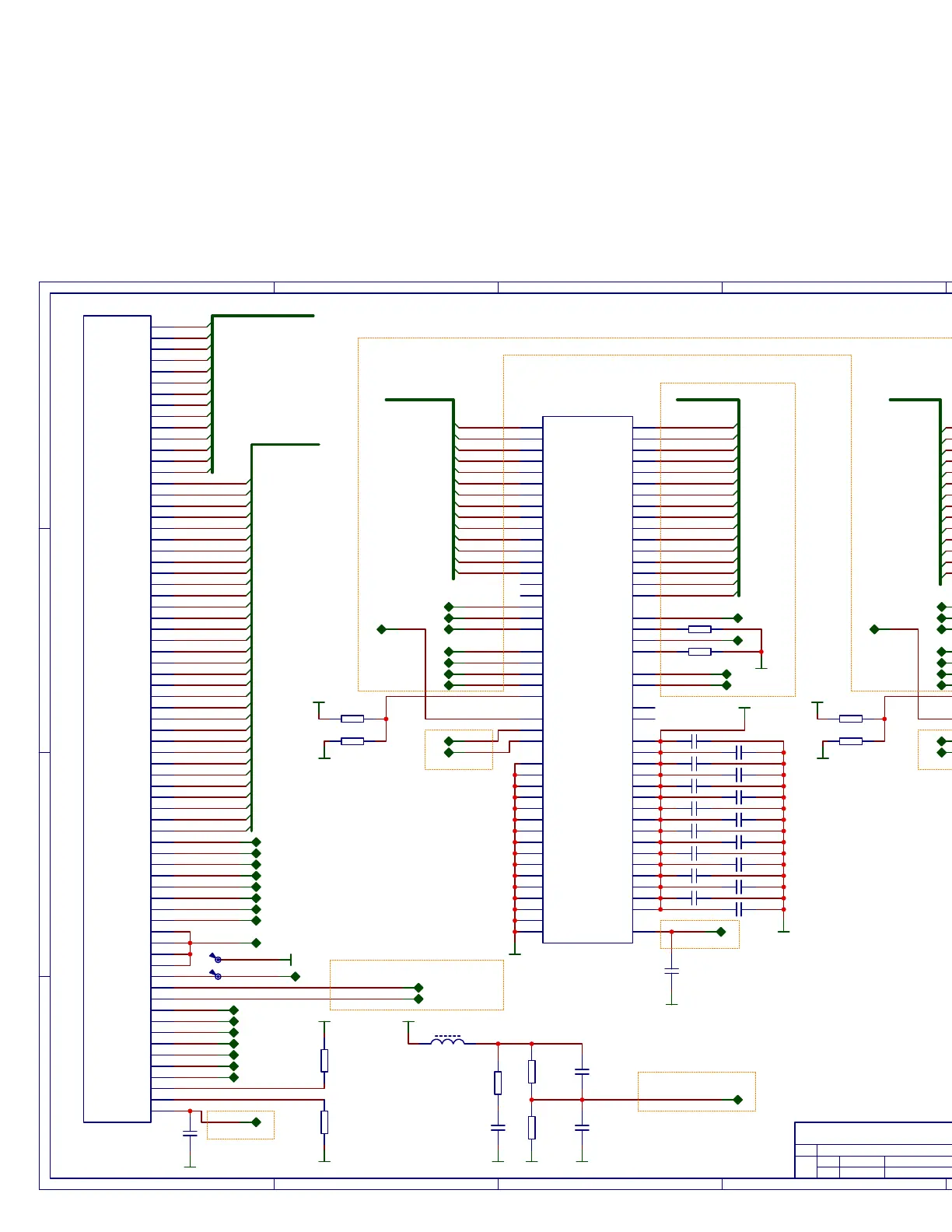The image size is (952, 1232).
Task: Select the capacitor hanging below the central IC
Action: pos(672,971)
